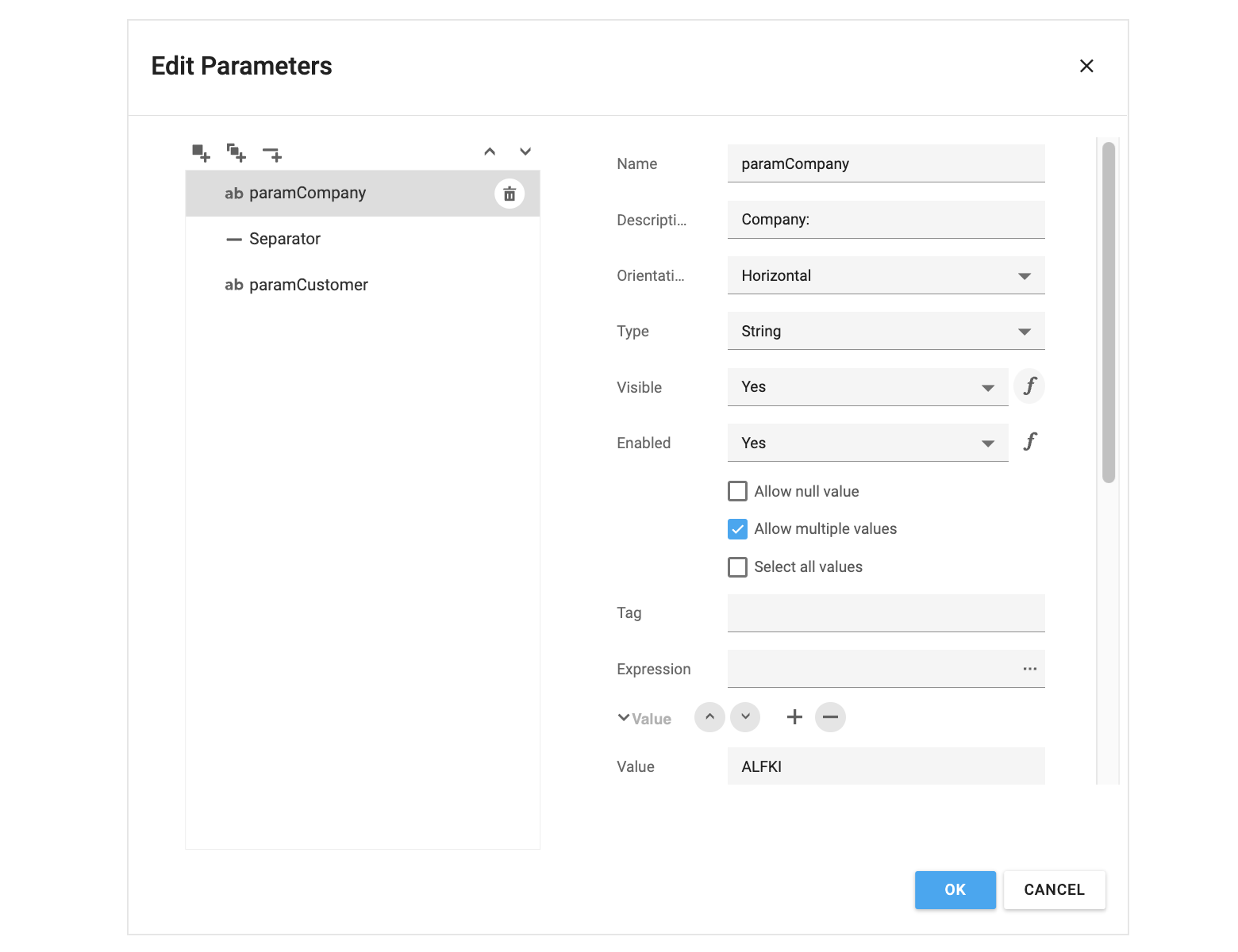Edit the Description field
The width and height of the screenshot is (1238, 952).
(886, 220)
